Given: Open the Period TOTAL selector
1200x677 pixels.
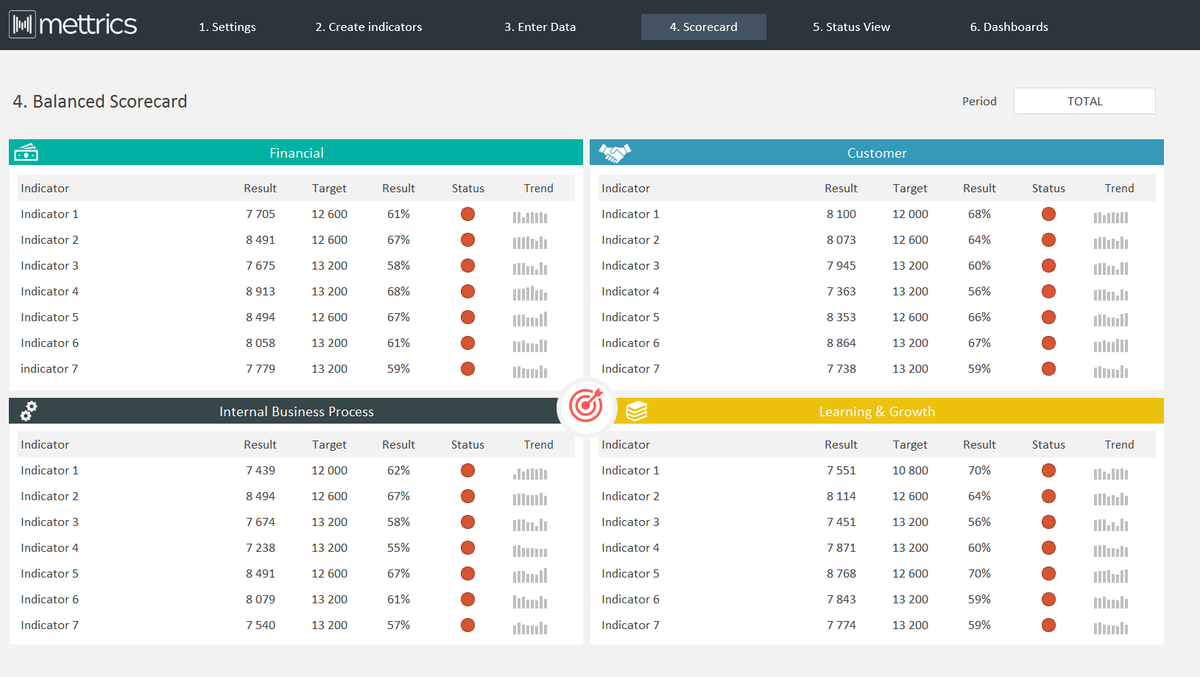Looking at the screenshot, I should pyautogui.click(x=1084, y=100).
